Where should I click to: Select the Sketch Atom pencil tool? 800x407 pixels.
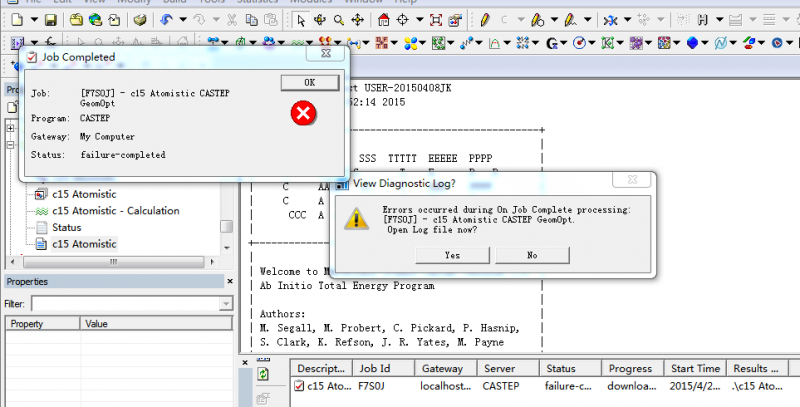pyautogui.click(x=485, y=20)
